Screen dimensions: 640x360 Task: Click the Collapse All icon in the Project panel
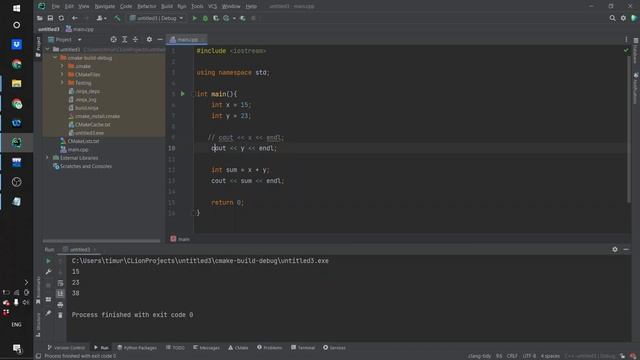(136, 40)
